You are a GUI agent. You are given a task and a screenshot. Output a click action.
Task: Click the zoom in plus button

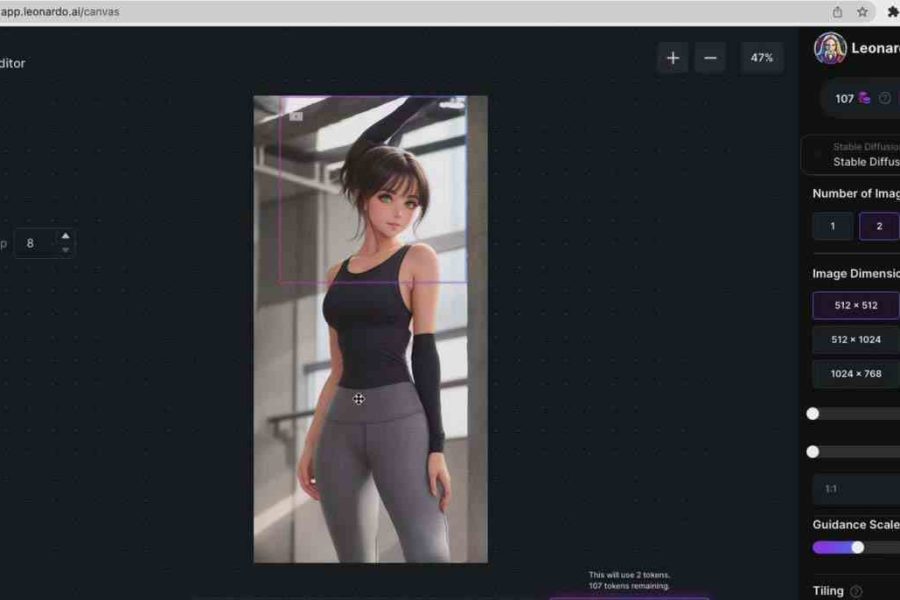pyautogui.click(x=673, y=58)
